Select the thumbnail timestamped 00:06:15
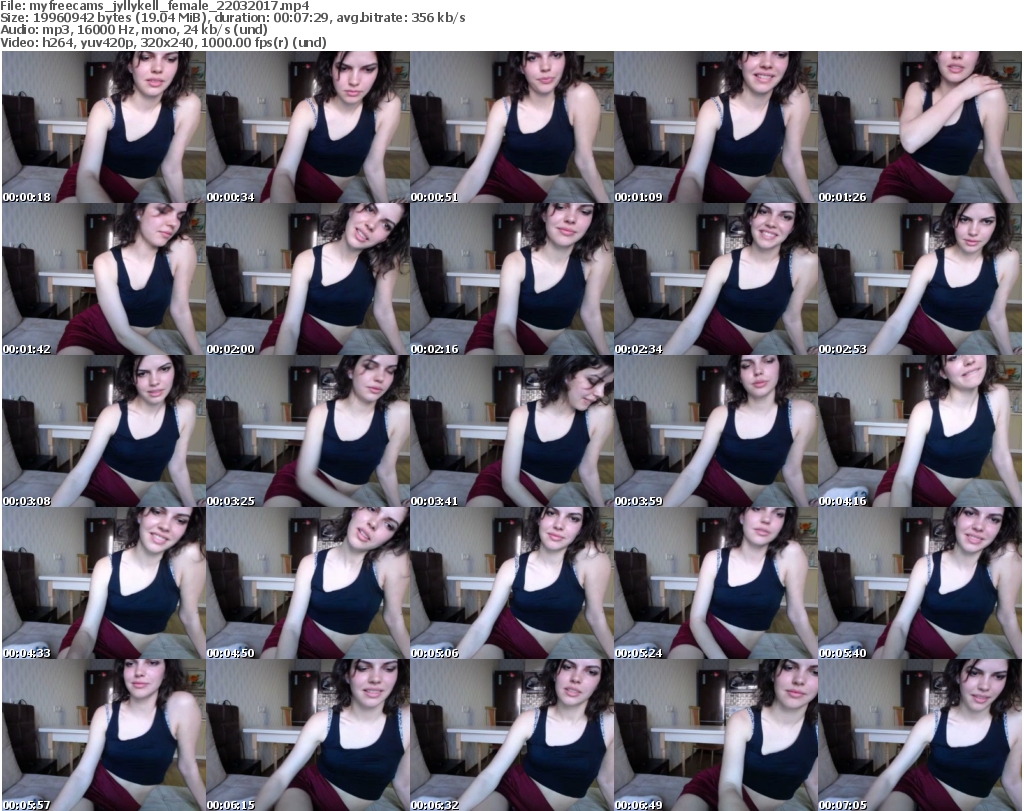This screenshot has height=811, width=1024. 308,735
